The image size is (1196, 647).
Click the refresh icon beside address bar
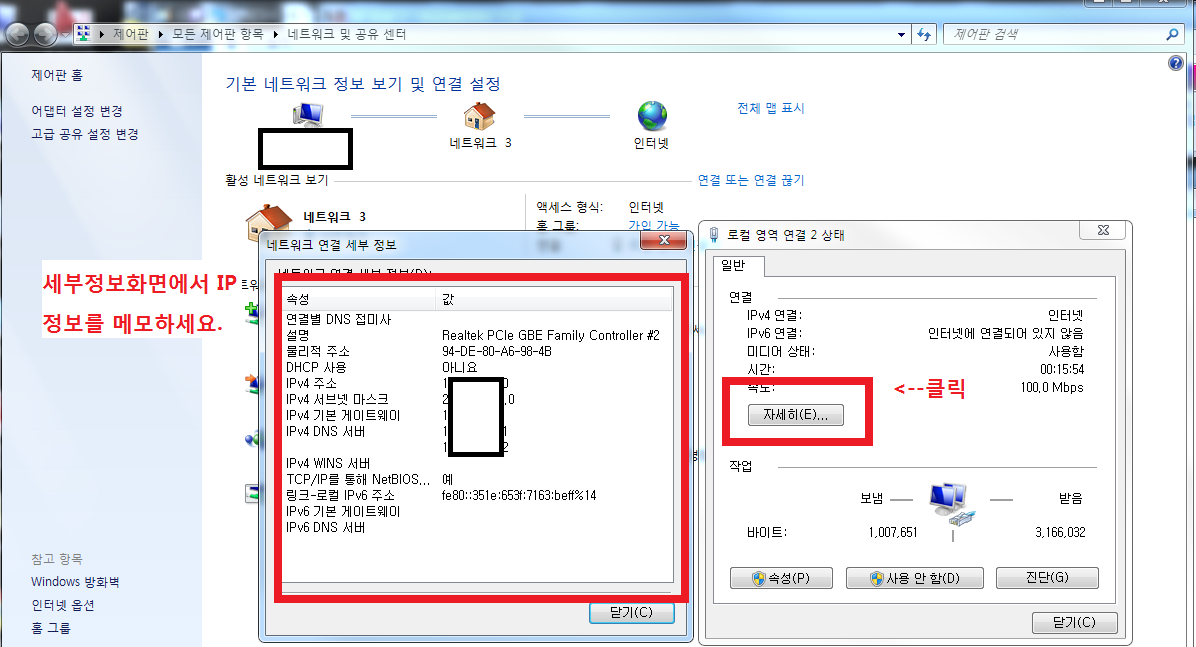(x=924, y=34)
